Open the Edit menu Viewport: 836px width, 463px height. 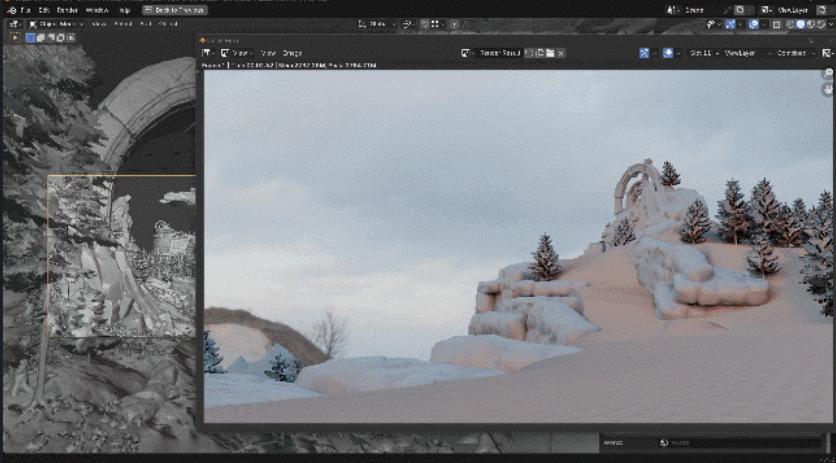click(x=44, y=10)
